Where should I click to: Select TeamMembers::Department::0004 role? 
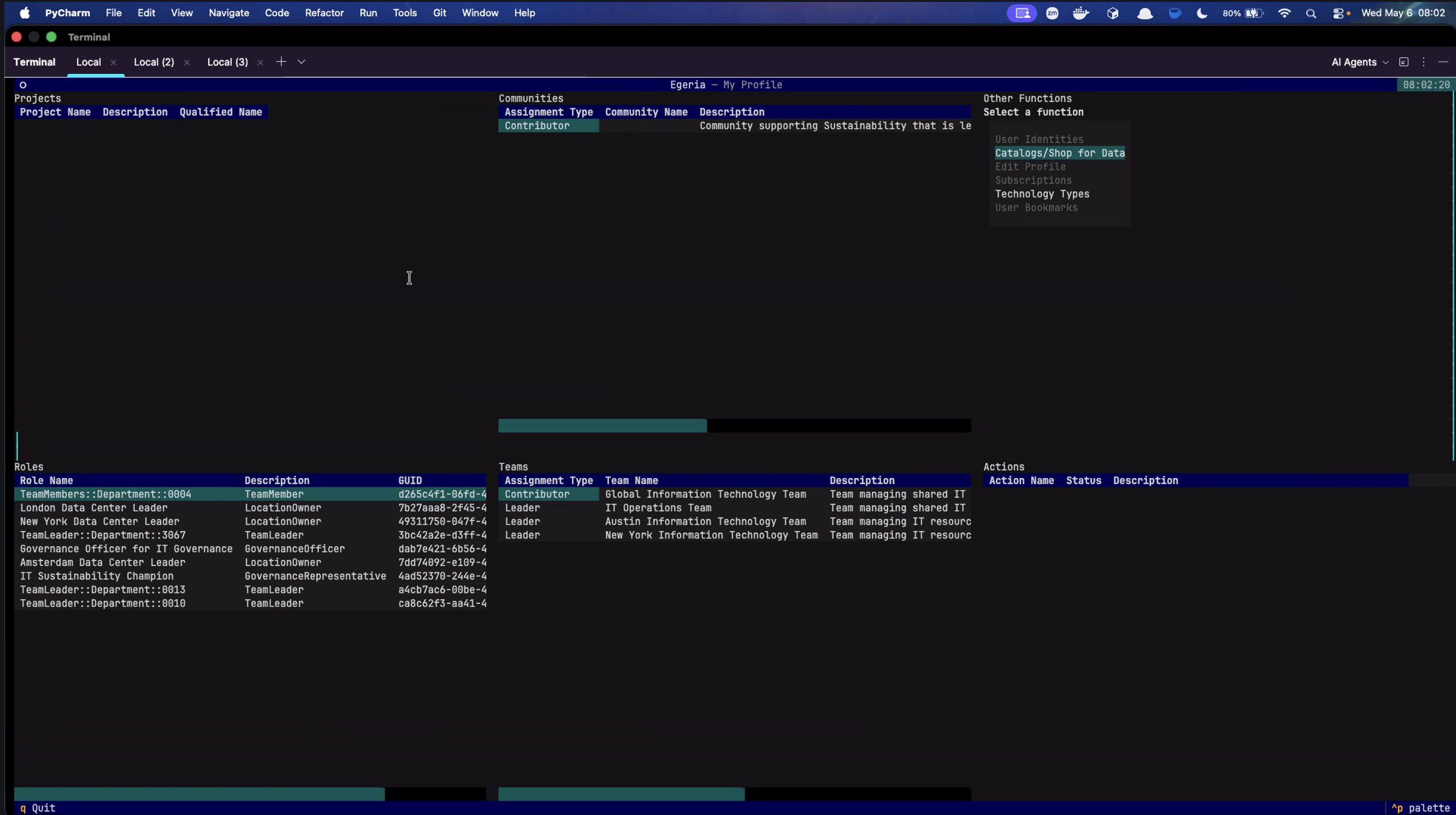[250, 494]
